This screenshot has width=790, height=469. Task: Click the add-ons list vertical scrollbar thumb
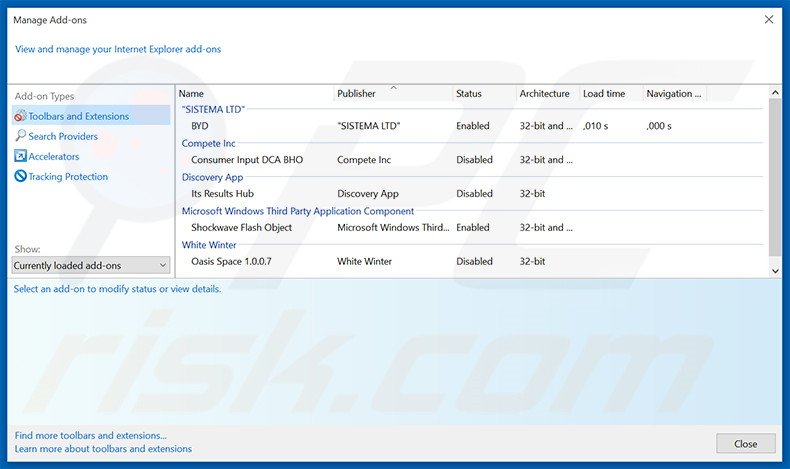pos(775,177)
